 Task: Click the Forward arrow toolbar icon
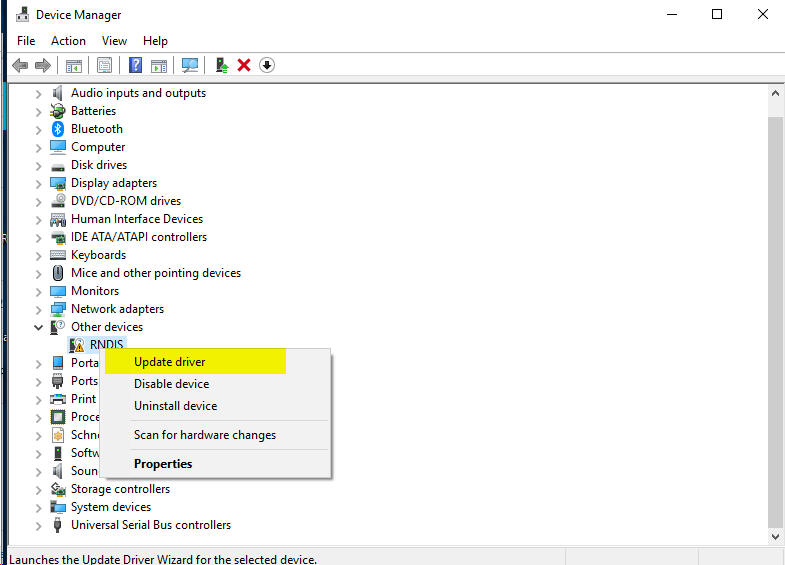43,65
